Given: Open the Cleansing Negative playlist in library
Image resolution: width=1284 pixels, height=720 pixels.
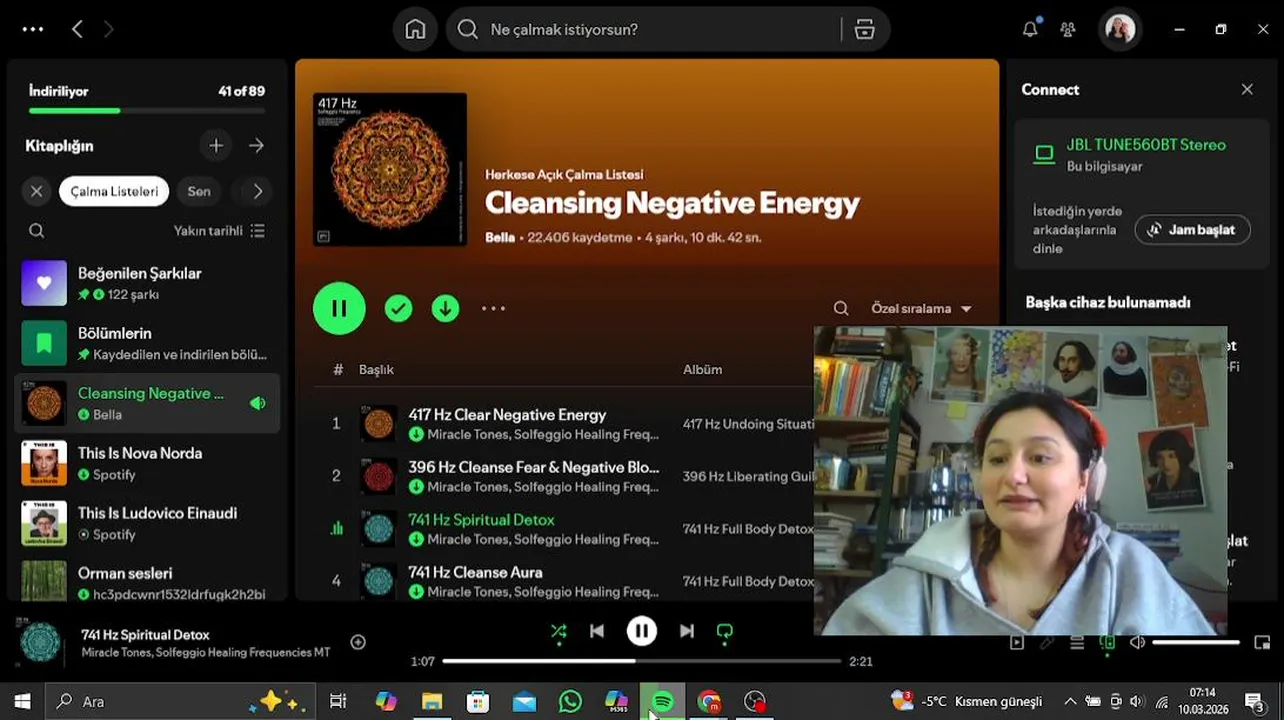Looking at the screenshot, I should click(x=147, y=403).
